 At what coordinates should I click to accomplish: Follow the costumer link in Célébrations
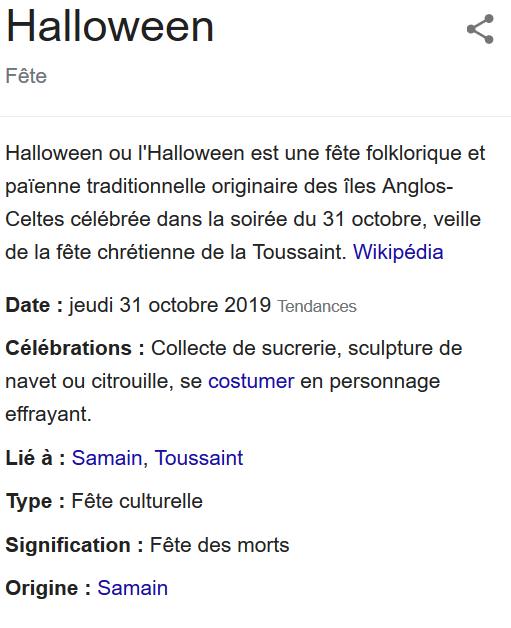click(251, 381)
